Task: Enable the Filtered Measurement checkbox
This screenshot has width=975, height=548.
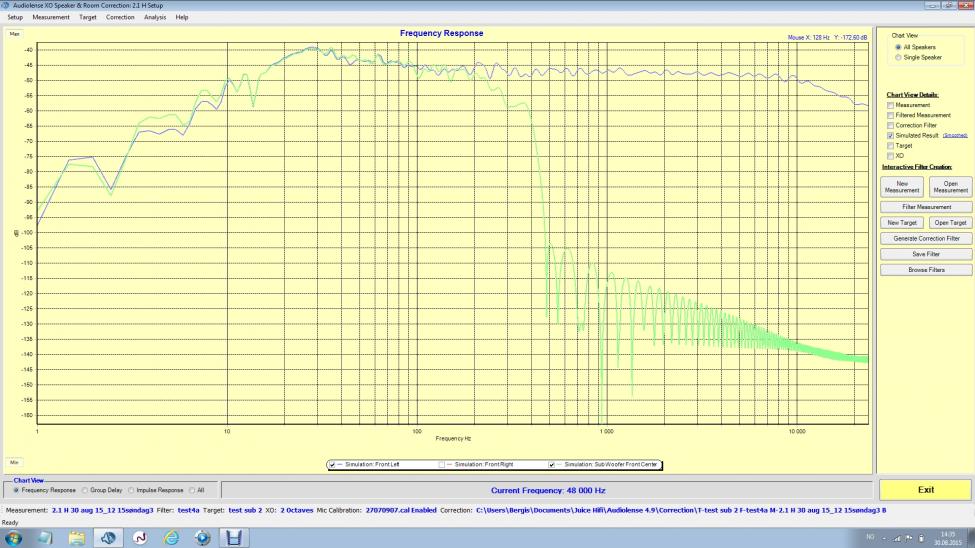Action: pos(890,115)
